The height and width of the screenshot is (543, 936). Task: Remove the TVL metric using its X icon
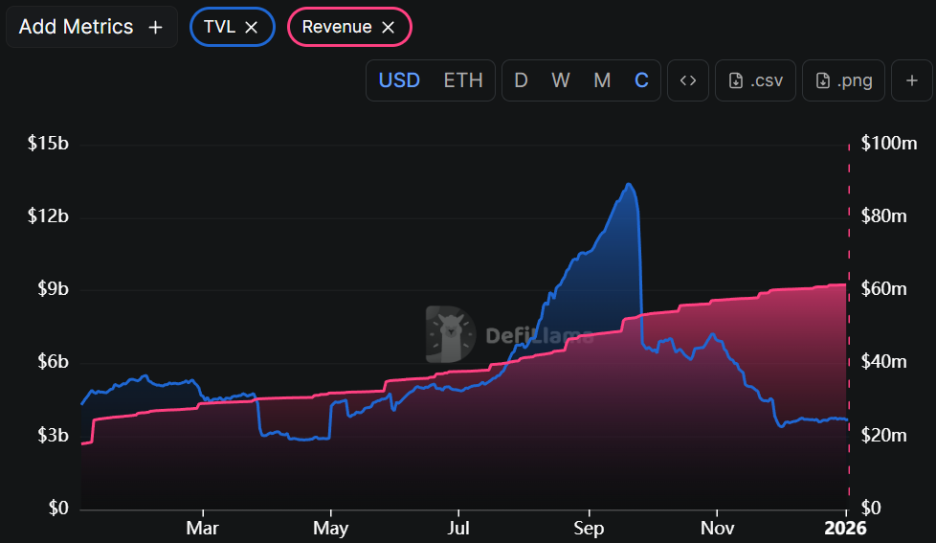point(251,27)
